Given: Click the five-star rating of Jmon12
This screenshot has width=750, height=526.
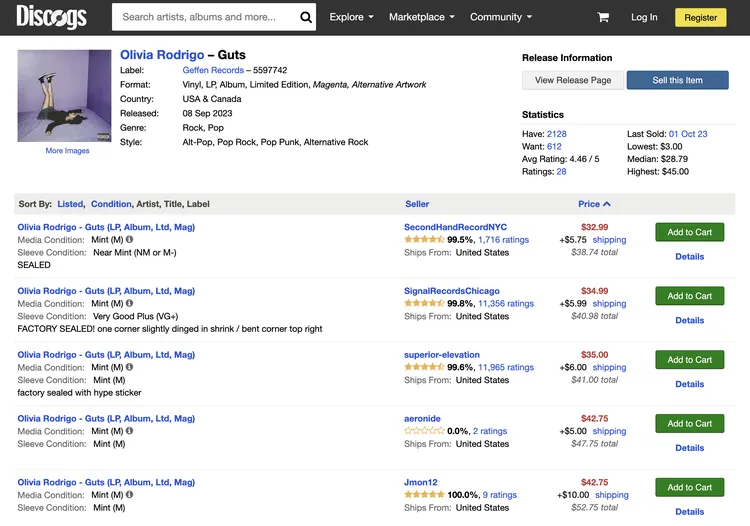Looking at the screenshot, I should coord(424,494).
